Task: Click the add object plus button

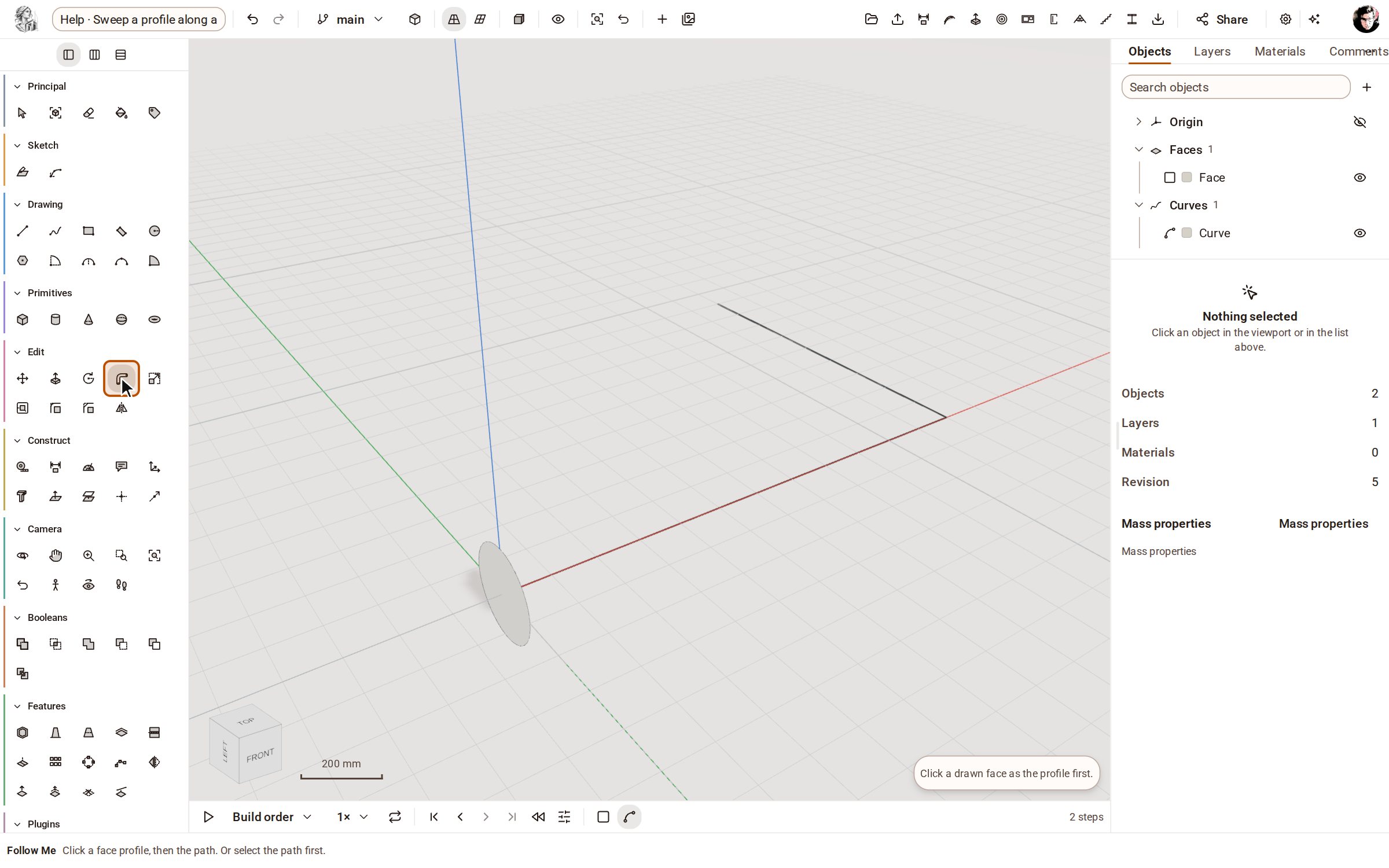Action: (x=1366, y=87)
